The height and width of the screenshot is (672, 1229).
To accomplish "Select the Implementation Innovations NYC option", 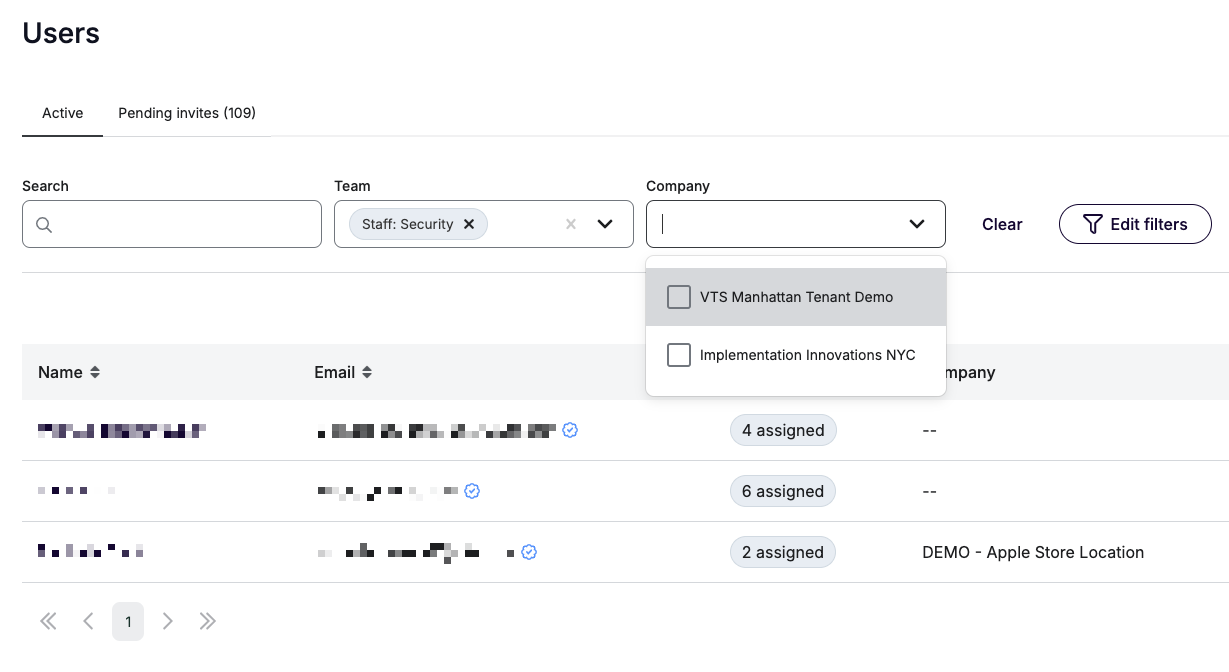I will pos(796,355).
